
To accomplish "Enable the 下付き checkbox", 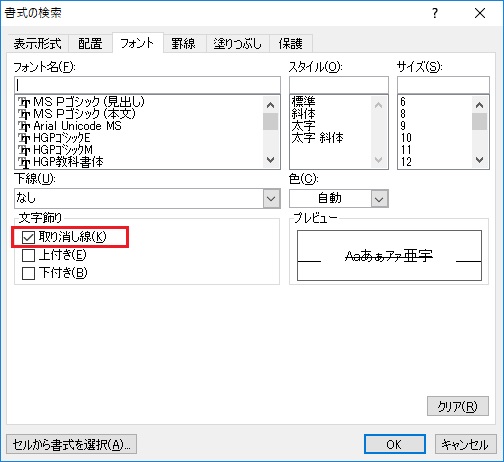I will click(x=28, y=273).
